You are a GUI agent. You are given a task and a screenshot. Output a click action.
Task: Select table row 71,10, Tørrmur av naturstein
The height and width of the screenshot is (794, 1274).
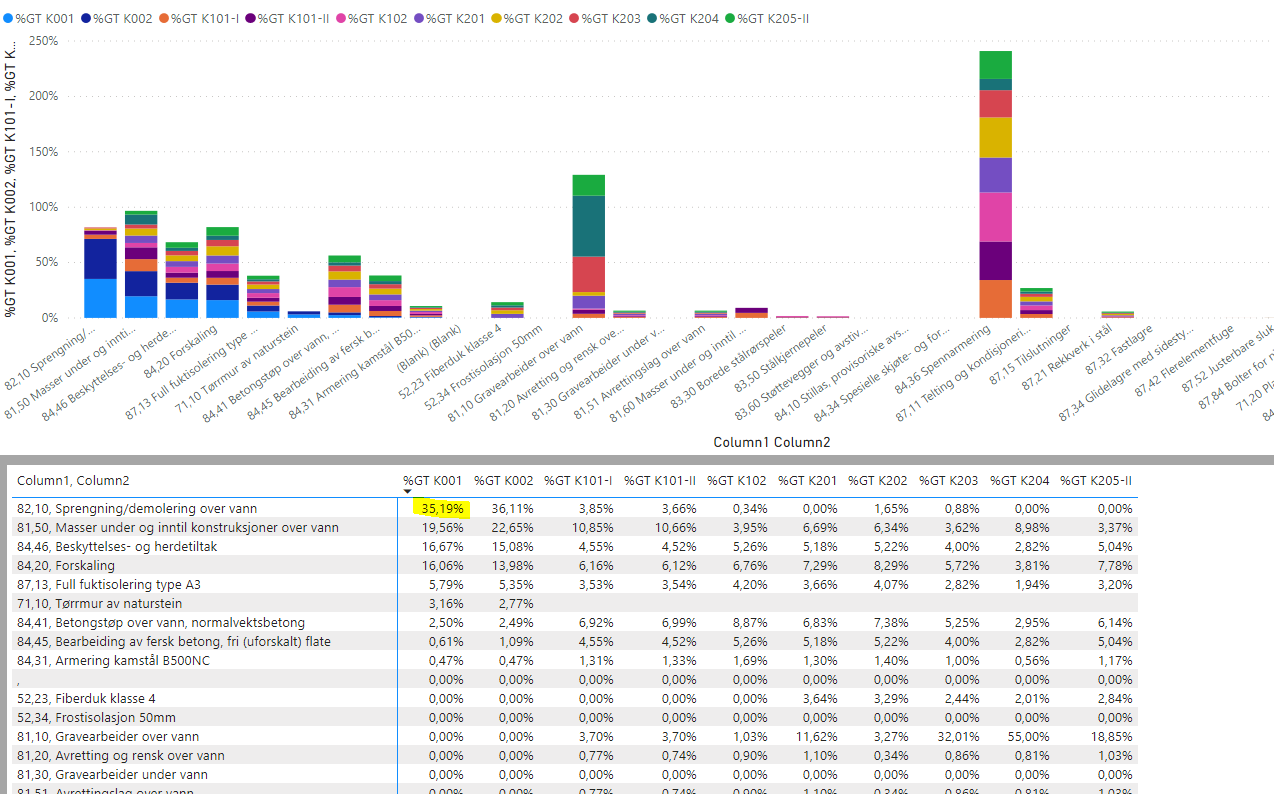[x=575, y=603]
